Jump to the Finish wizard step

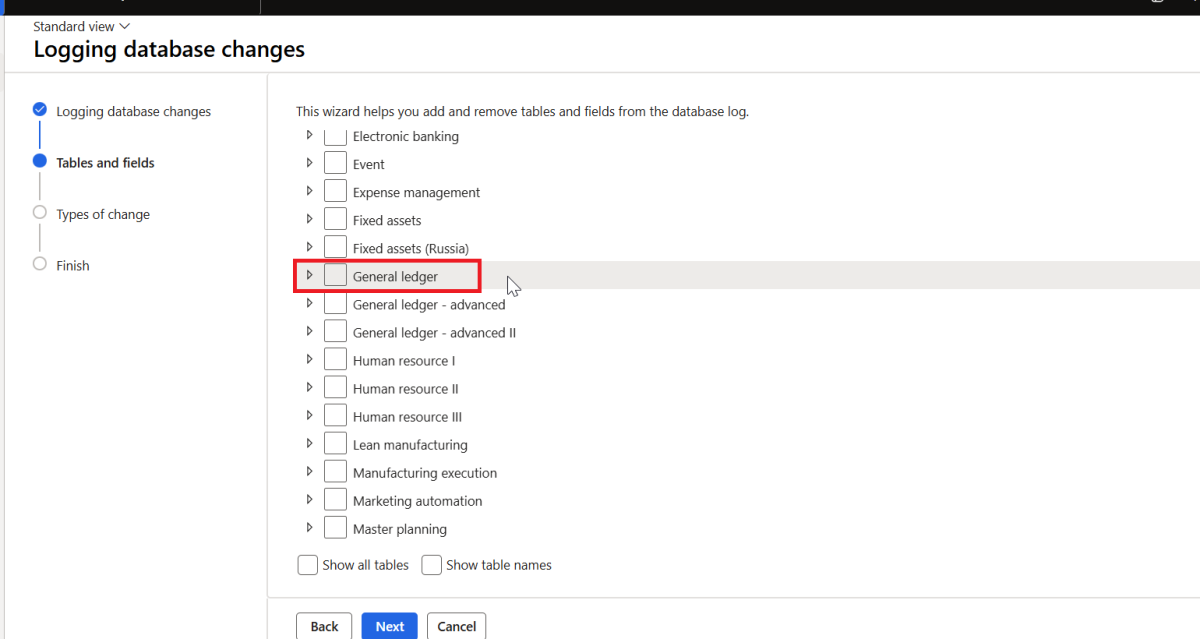coord(73,266)
